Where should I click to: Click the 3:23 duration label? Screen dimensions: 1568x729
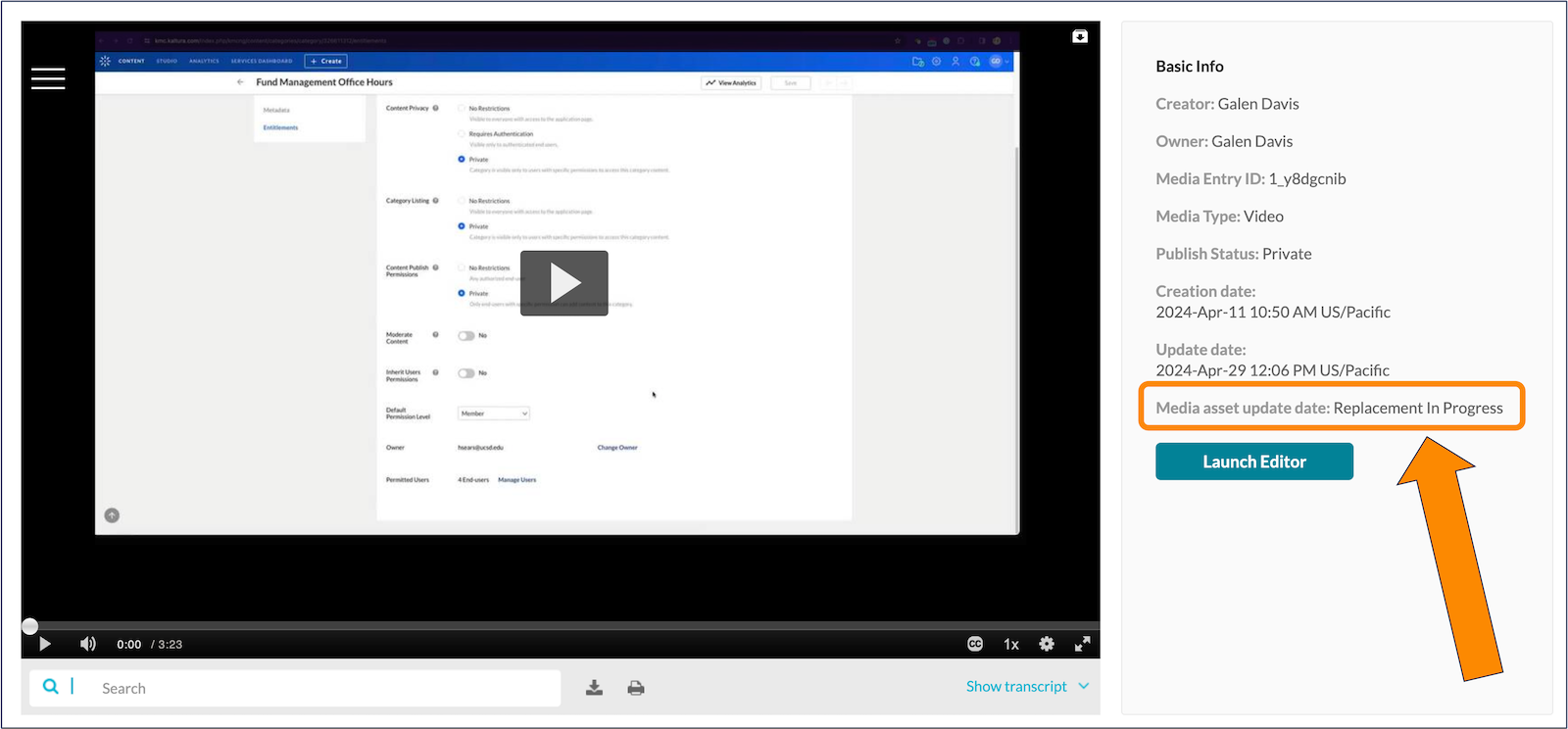pyautogui.click(x=171, y=644)
